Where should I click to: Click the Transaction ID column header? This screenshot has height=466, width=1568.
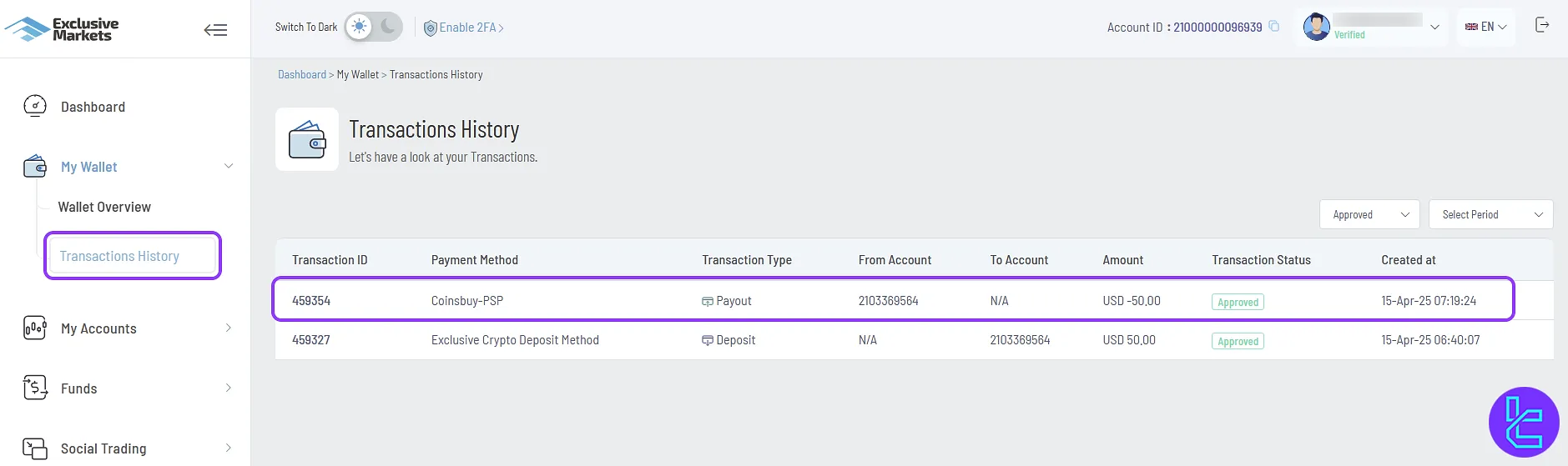330,260
